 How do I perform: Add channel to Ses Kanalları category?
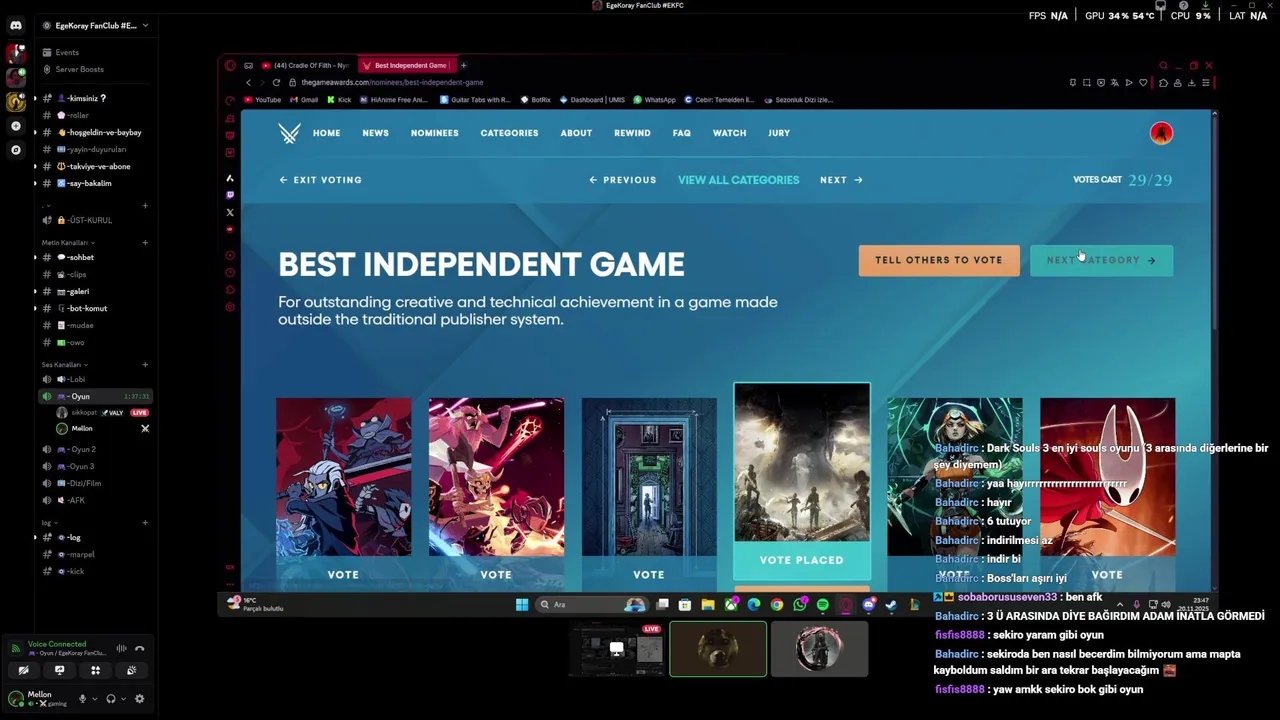[x=145, y=364]
